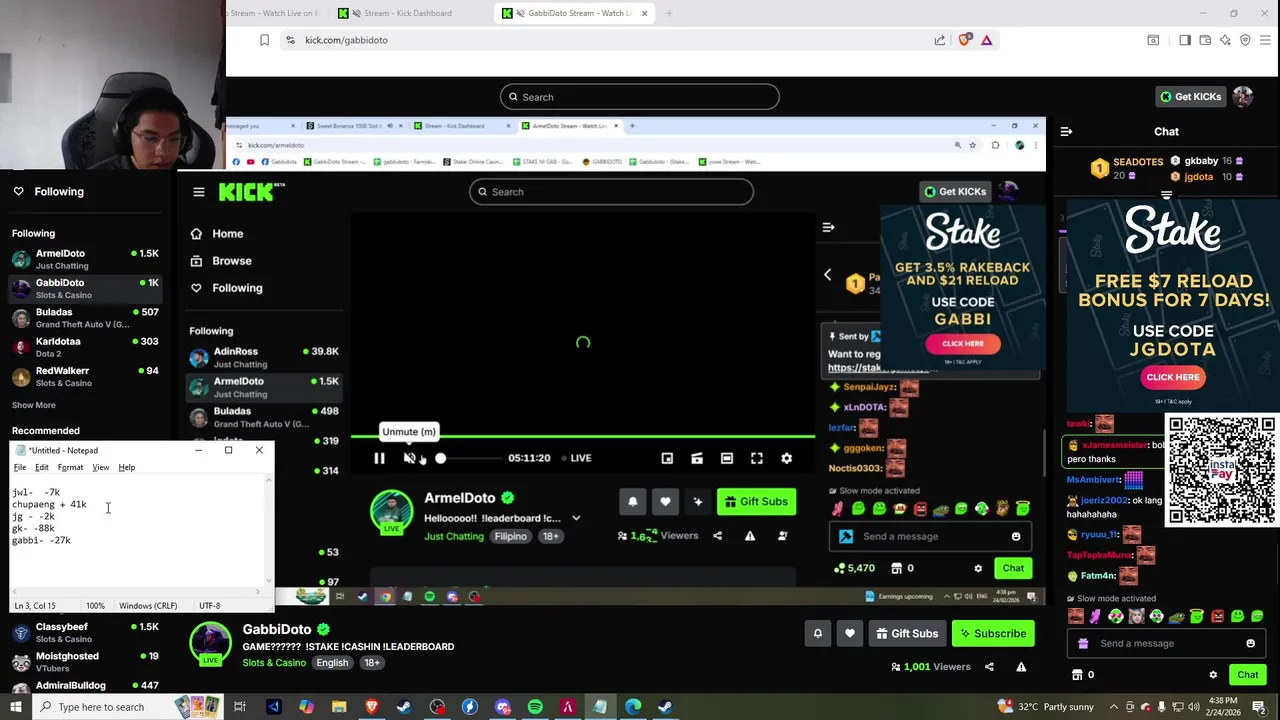Screen dimensions: 1280x720
Task: Open emoji picker in outer chat input
Action: tap(1250, 644)
